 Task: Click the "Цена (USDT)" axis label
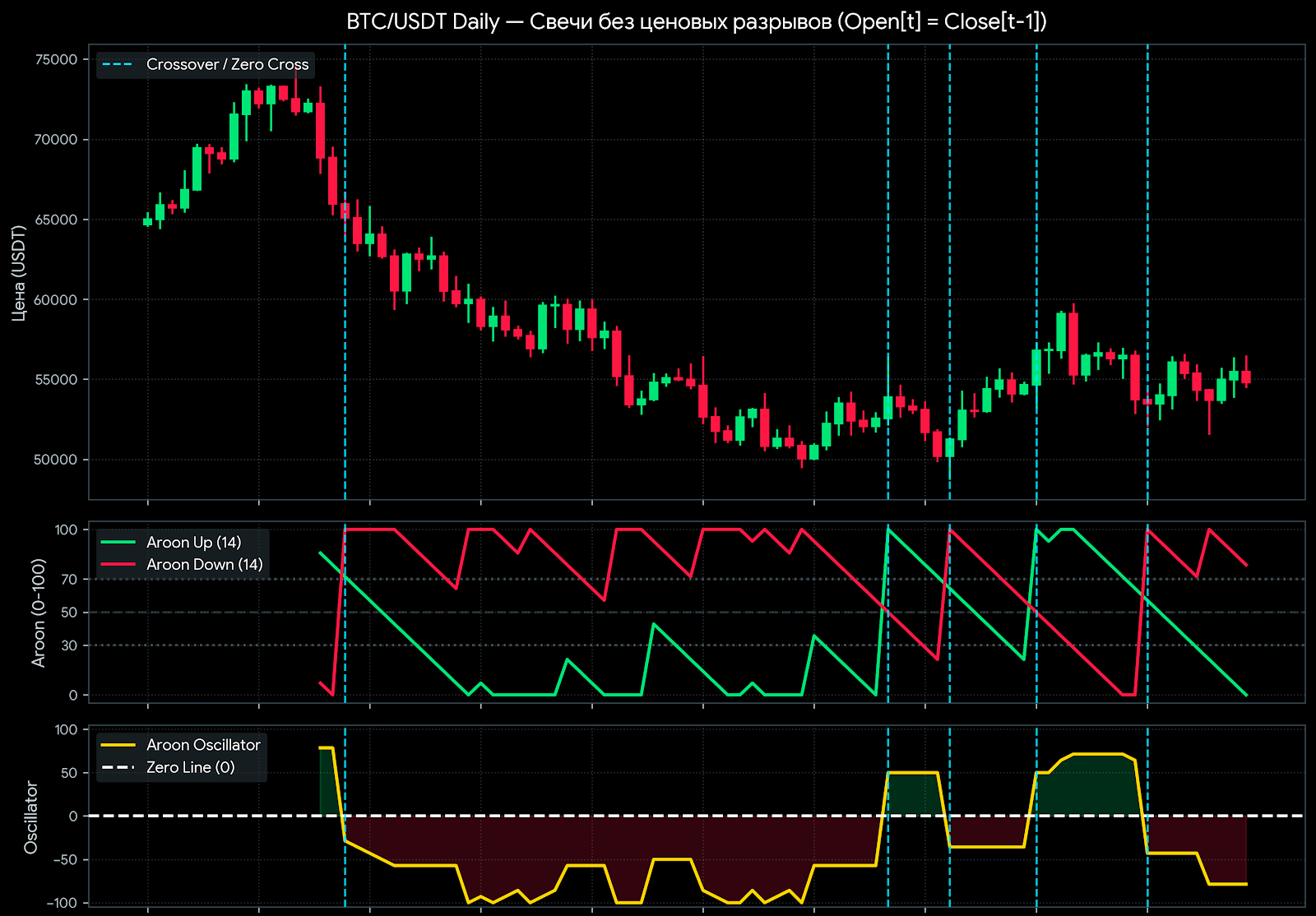point(19,272)
